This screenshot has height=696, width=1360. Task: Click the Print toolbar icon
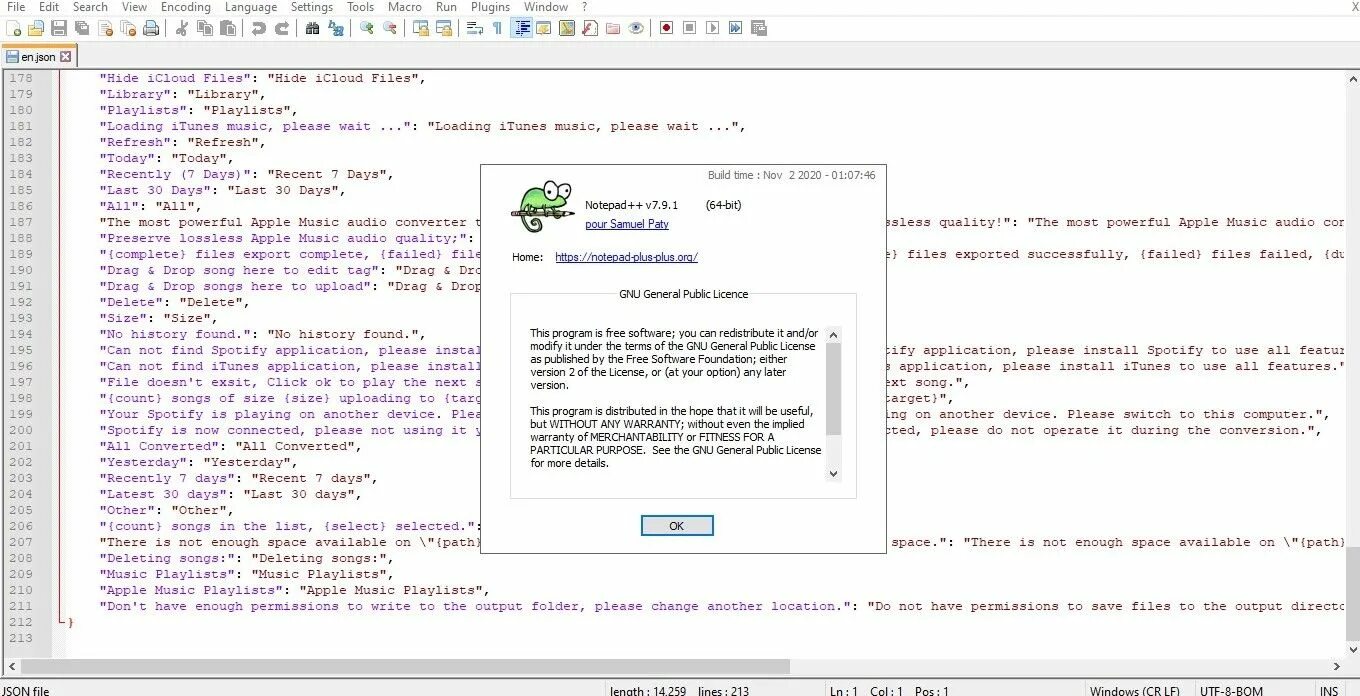click(x=151, y=28)
